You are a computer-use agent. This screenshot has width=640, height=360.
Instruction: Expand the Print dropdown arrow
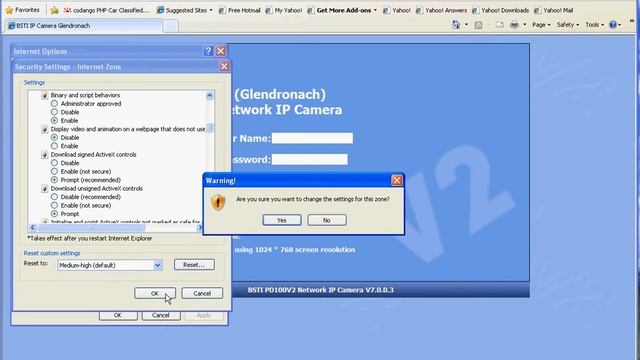524,25
